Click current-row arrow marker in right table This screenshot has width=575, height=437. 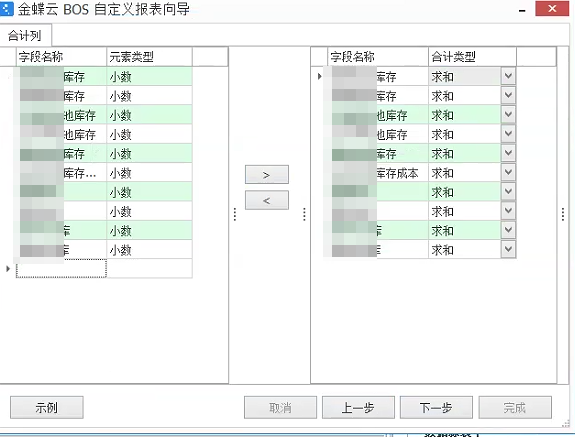(319, 76)
